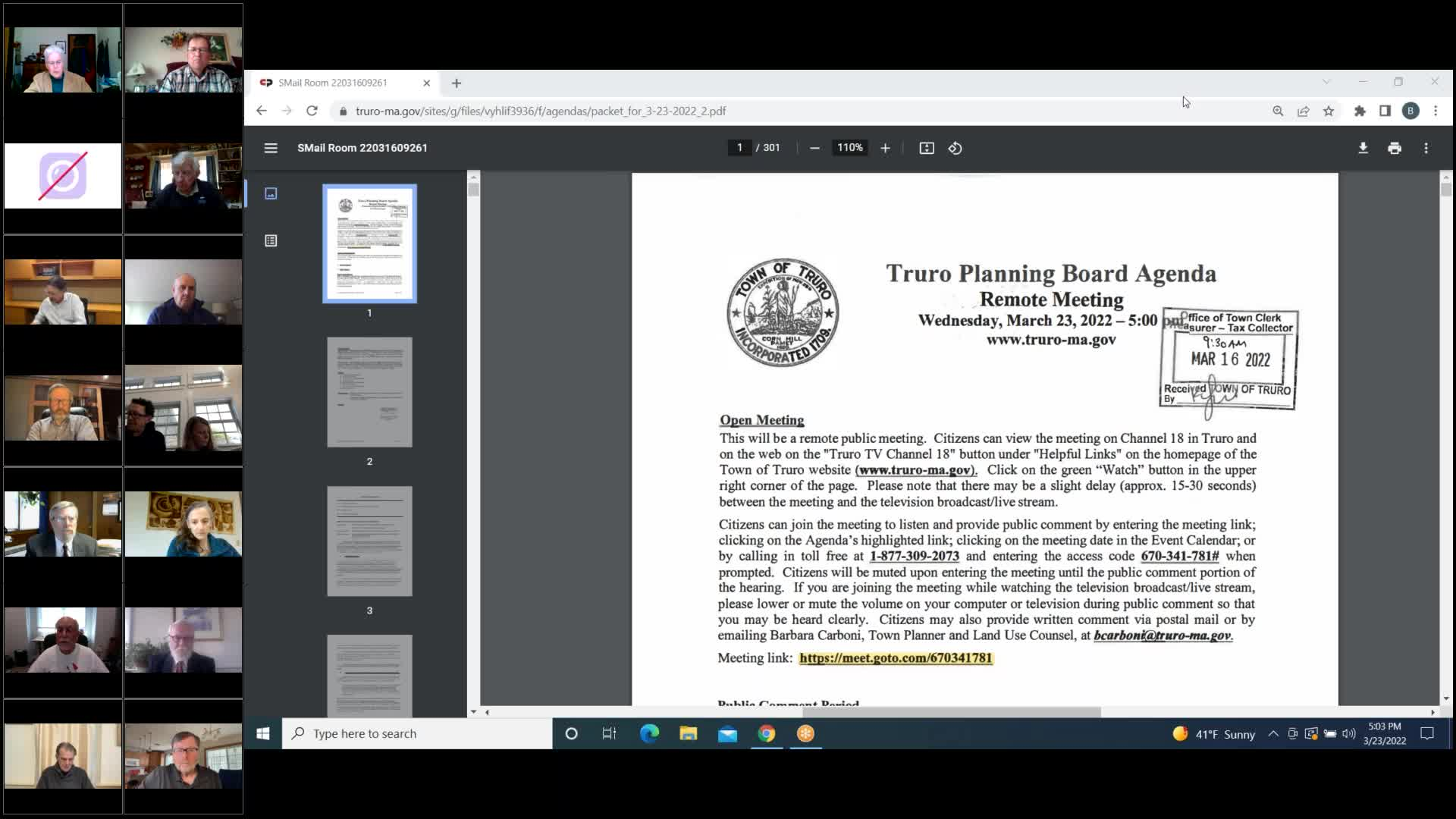Viewport: 1456px width, 819px height.
Task: Increase zoom with the plus button
Action: point(885,148)
